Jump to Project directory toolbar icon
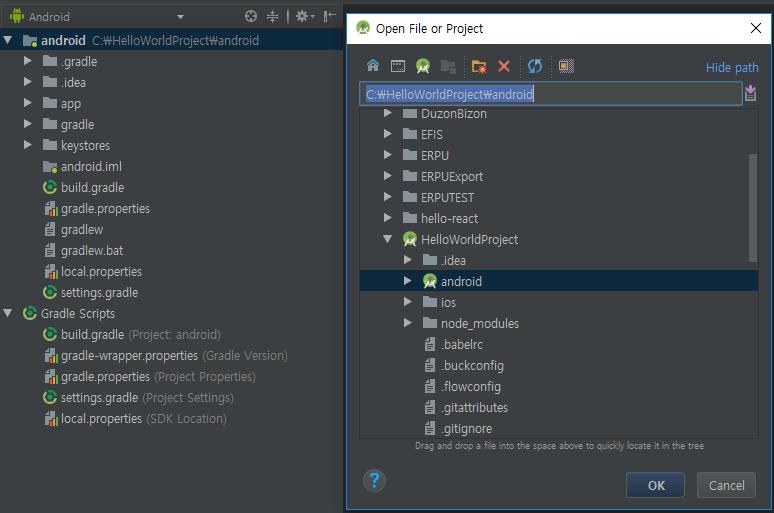The height and width of the screenshot is (513, 774). pyautogui.click(x=423, y=66)
